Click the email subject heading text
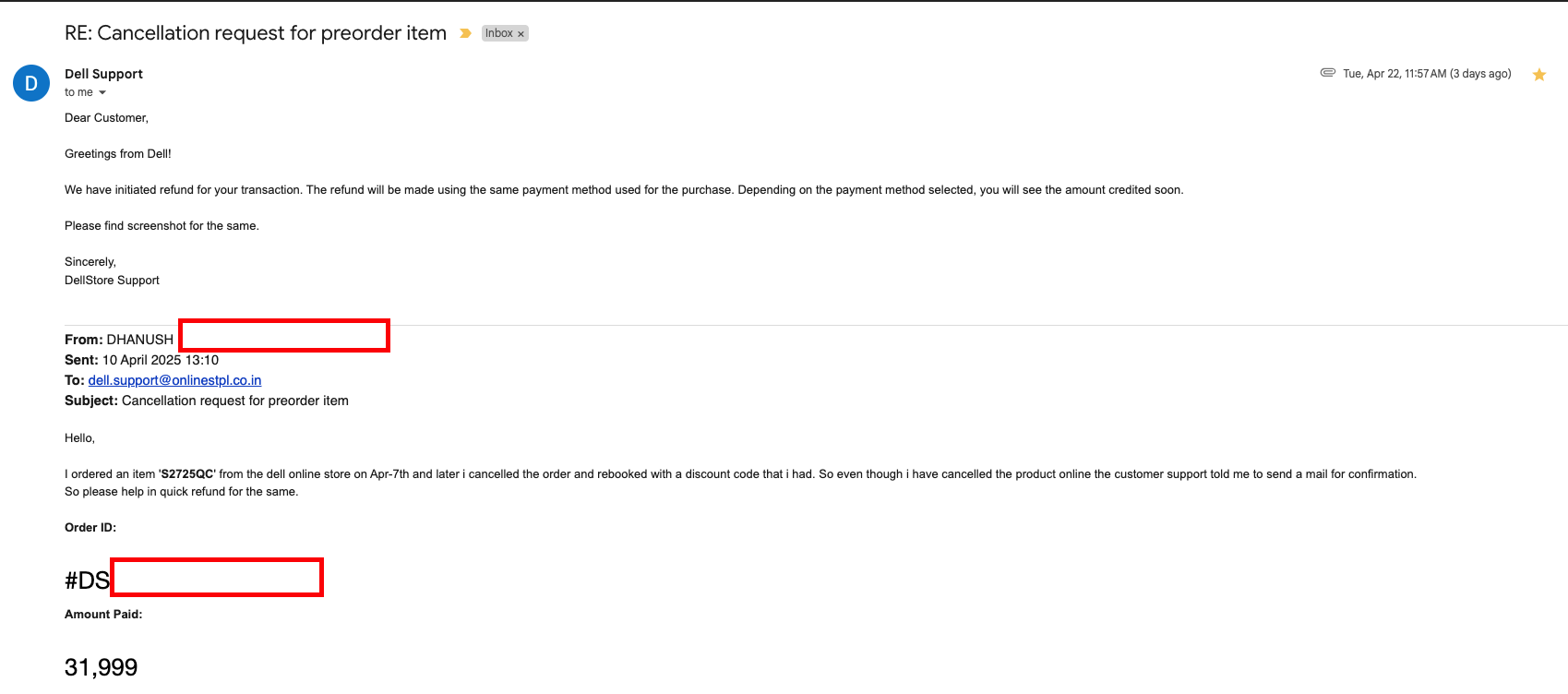The height and width of the screenshot is (694, 1568). pyautogui.click(x=256, y=33)
